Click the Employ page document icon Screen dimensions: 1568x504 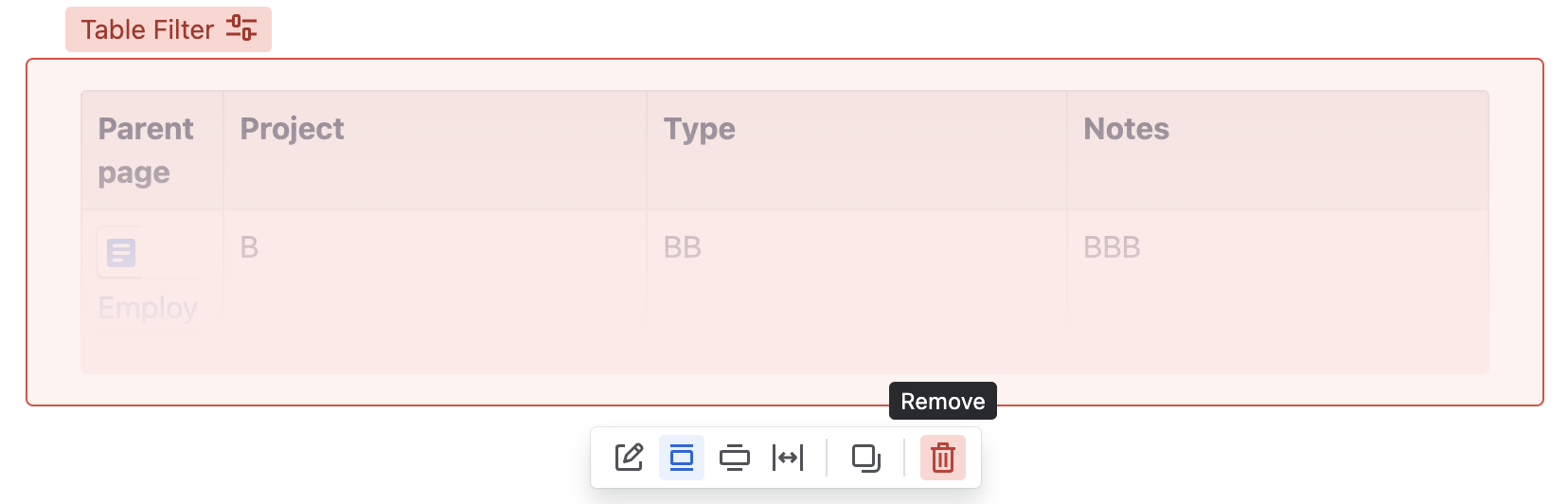pyautogui.click(x=121, y=253)
